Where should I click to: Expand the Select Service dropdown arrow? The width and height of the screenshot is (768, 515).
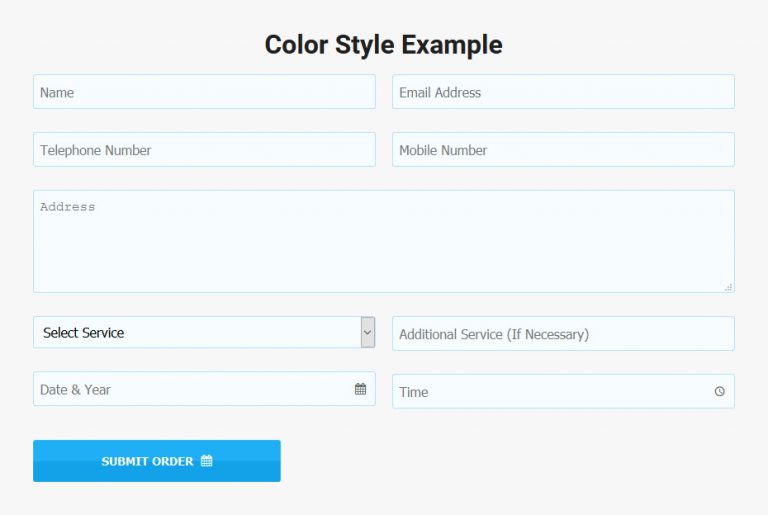pos(367,332)
